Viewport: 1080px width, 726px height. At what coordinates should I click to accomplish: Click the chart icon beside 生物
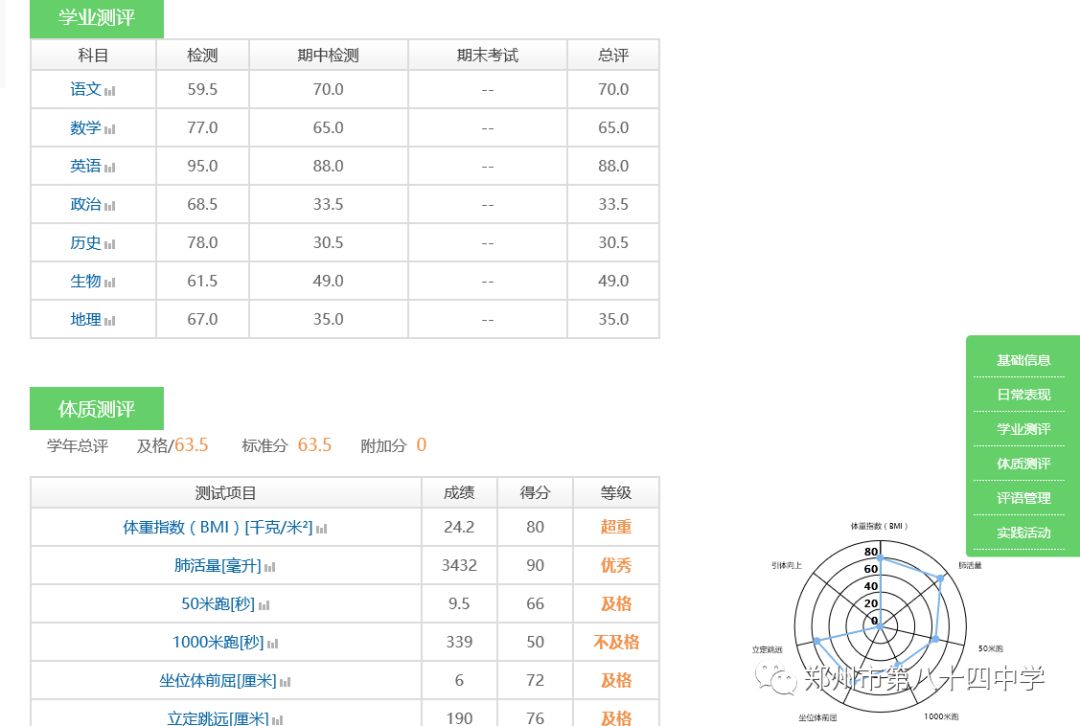(x=110, y=283)
